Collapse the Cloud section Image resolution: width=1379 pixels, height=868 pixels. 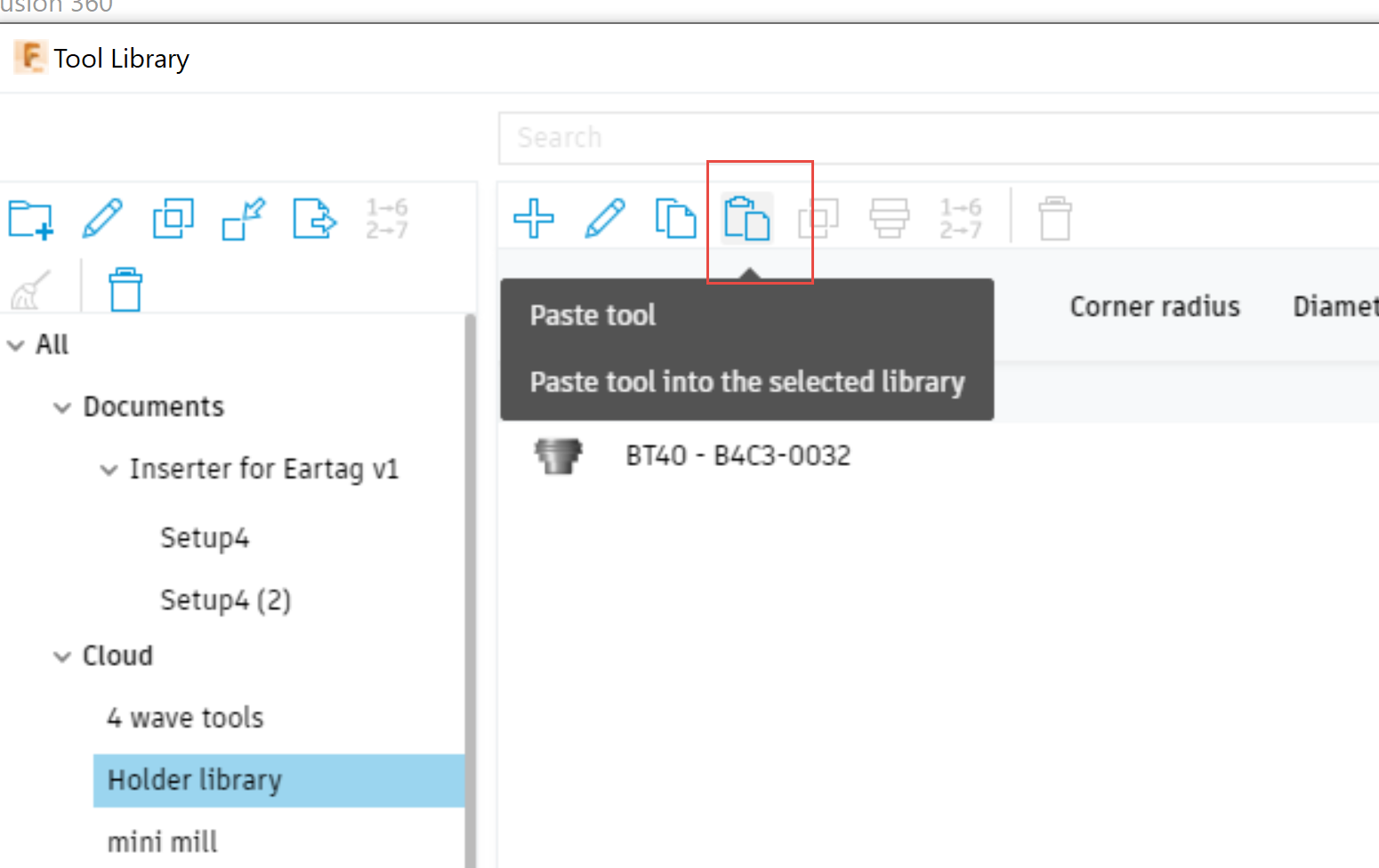[62, 655]
